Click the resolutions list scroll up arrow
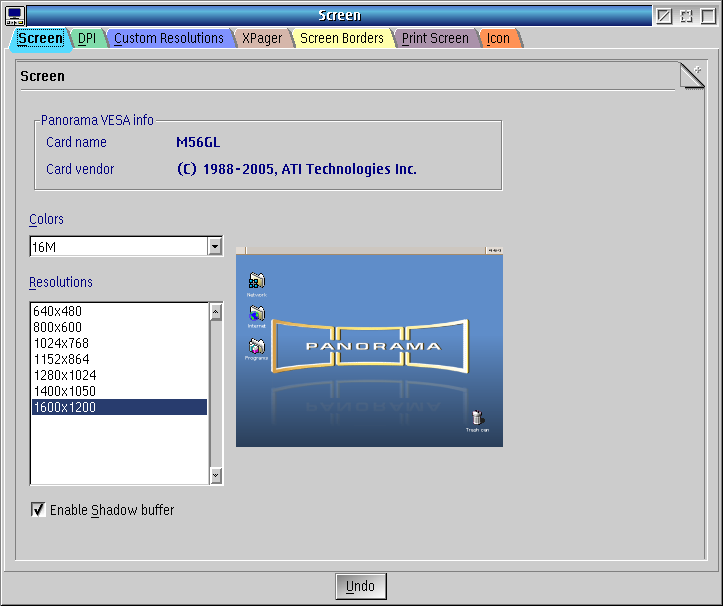 pos(216,312)
